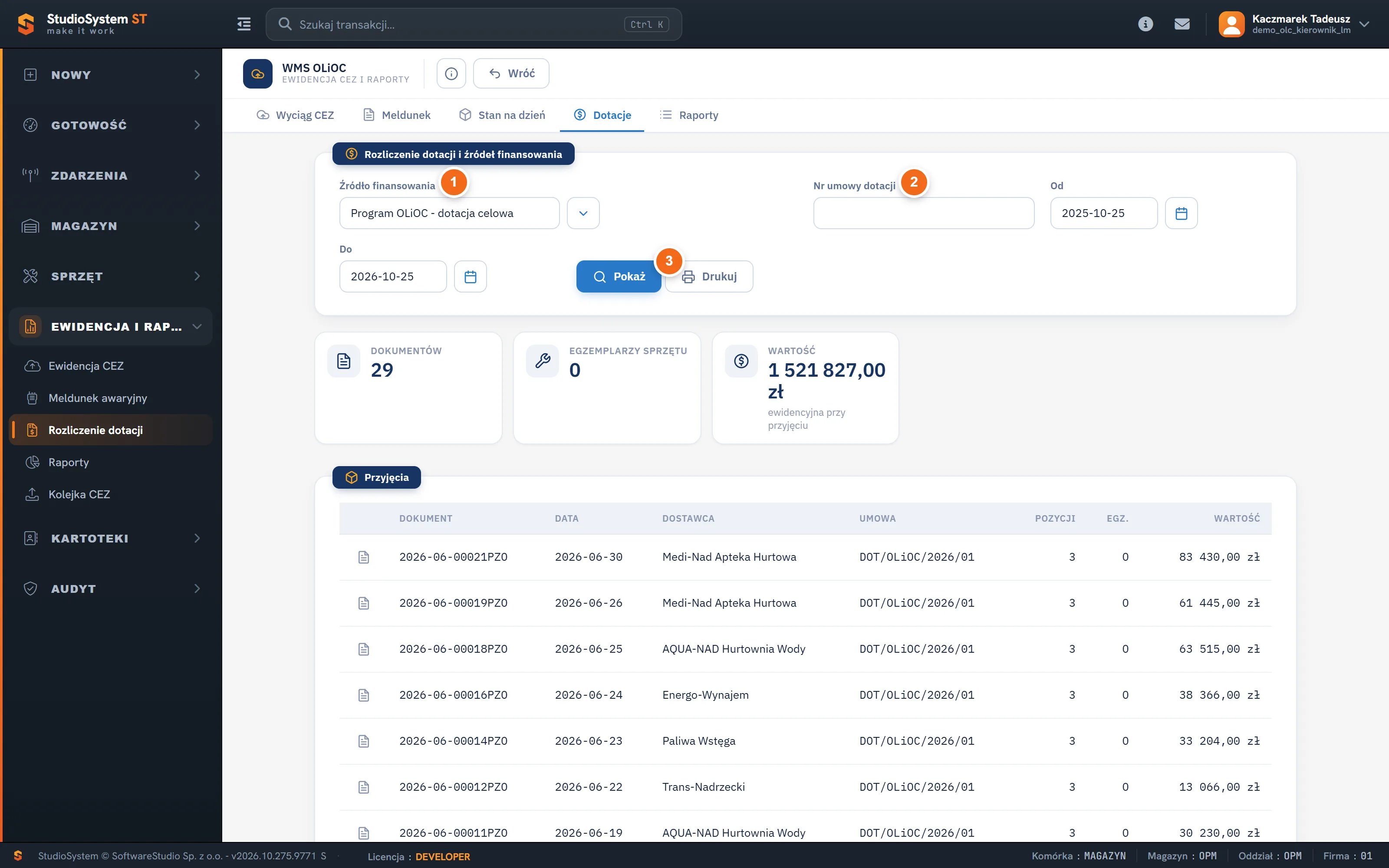Open the mail envelope icon
The image size is (1389, 868).
[x=1182, y=24]
